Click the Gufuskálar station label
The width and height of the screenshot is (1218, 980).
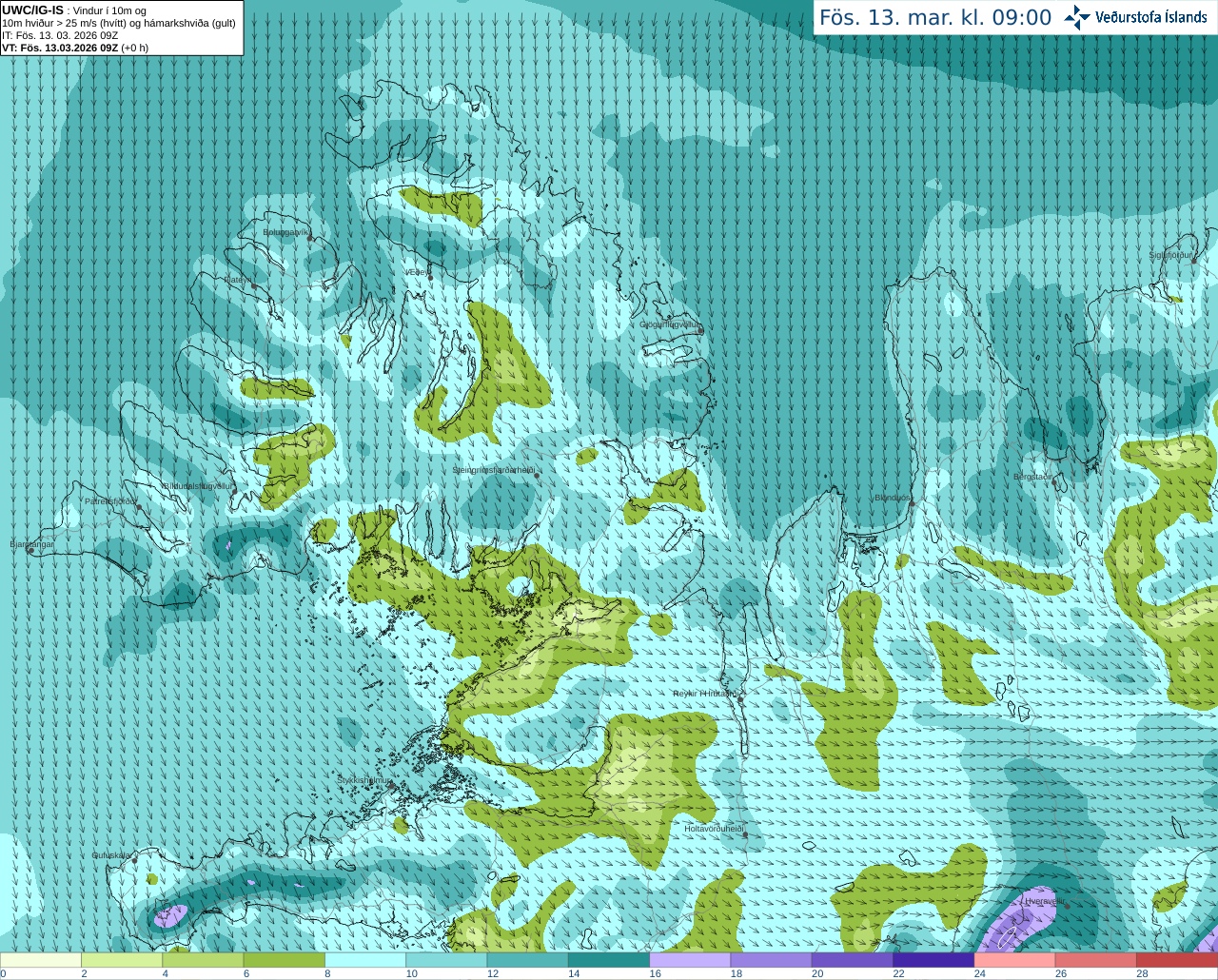coord(111,855)
